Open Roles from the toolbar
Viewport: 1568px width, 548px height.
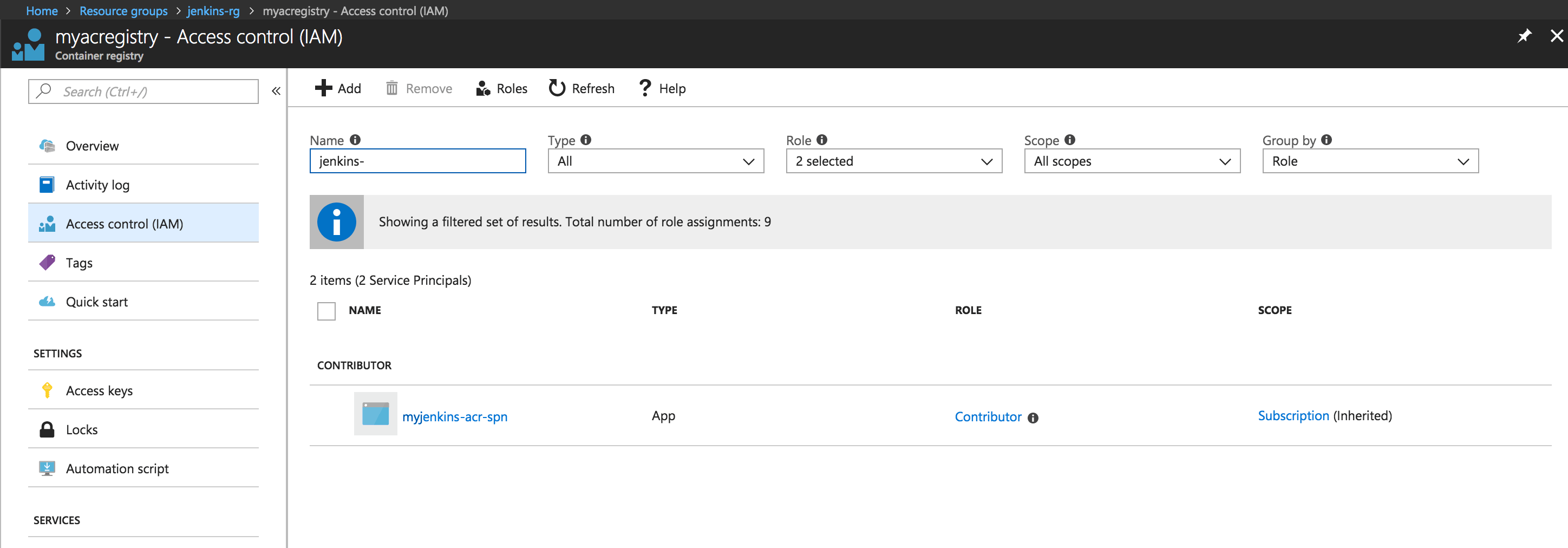501,88
